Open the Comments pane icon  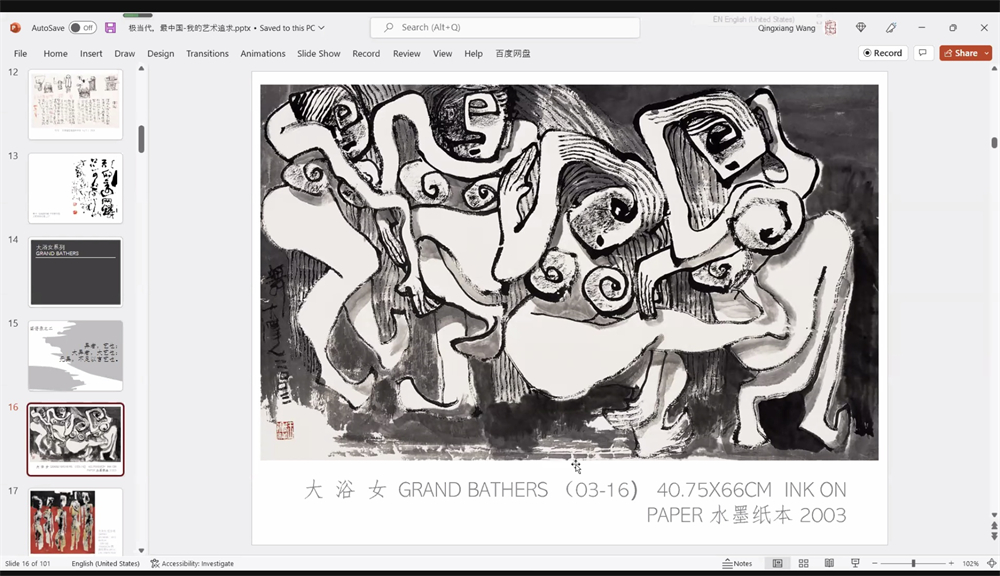pos(923,53)
